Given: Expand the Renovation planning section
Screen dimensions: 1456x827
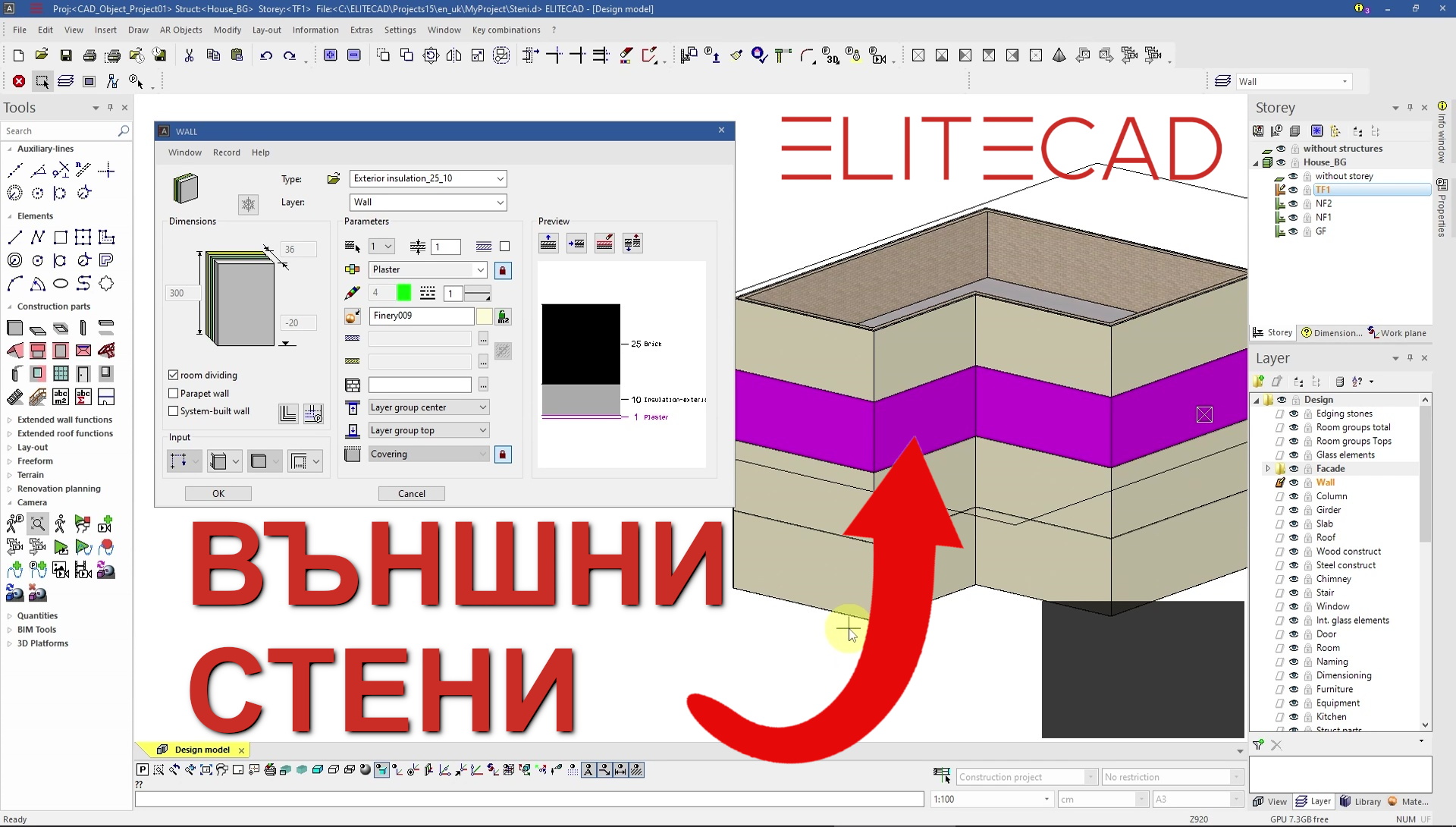Looking at the screenshot, I should click(x=10, y=489).
